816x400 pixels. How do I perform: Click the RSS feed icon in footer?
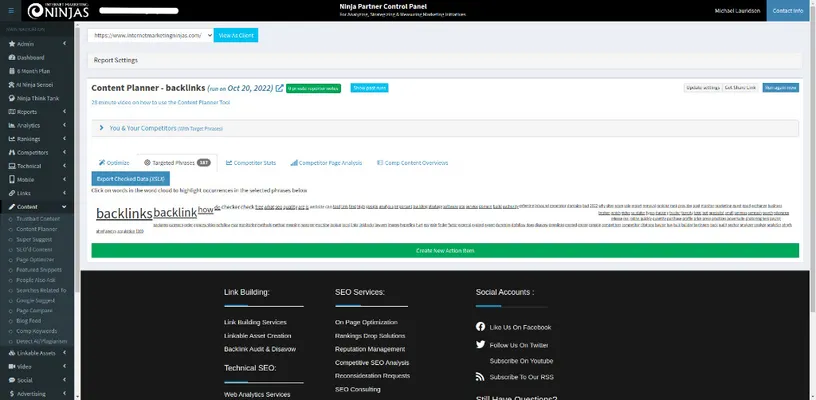[x=480, y=377]
